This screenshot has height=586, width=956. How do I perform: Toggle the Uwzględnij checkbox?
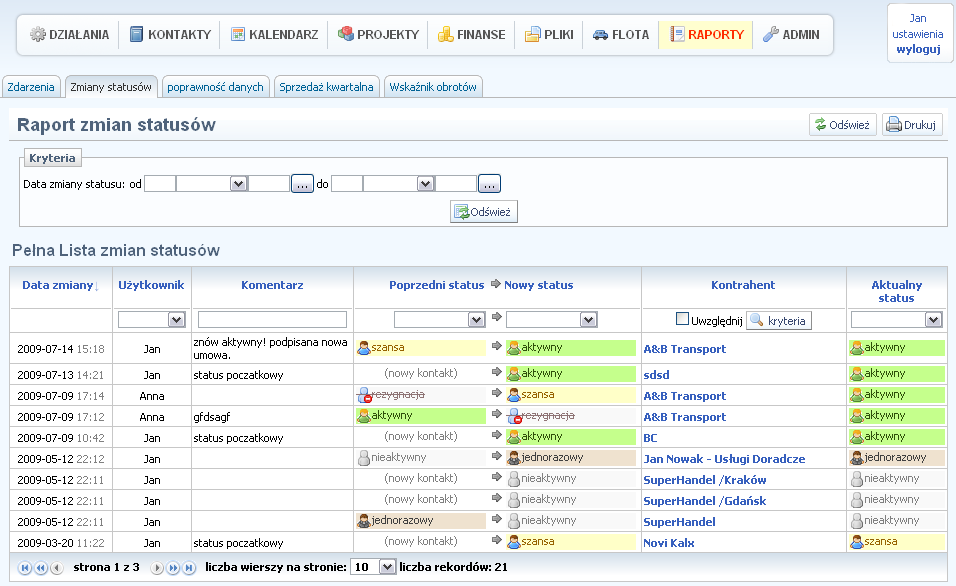pyautogui.click(x=683, y=320)
